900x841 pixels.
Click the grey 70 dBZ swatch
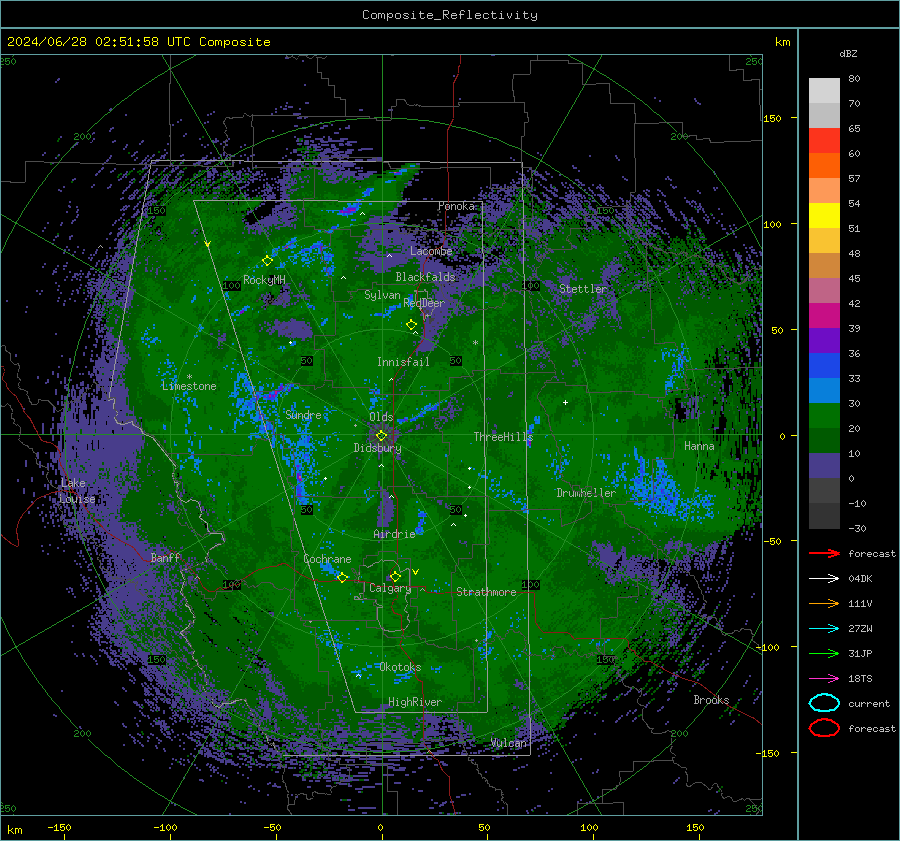click(x=824, y=115)
